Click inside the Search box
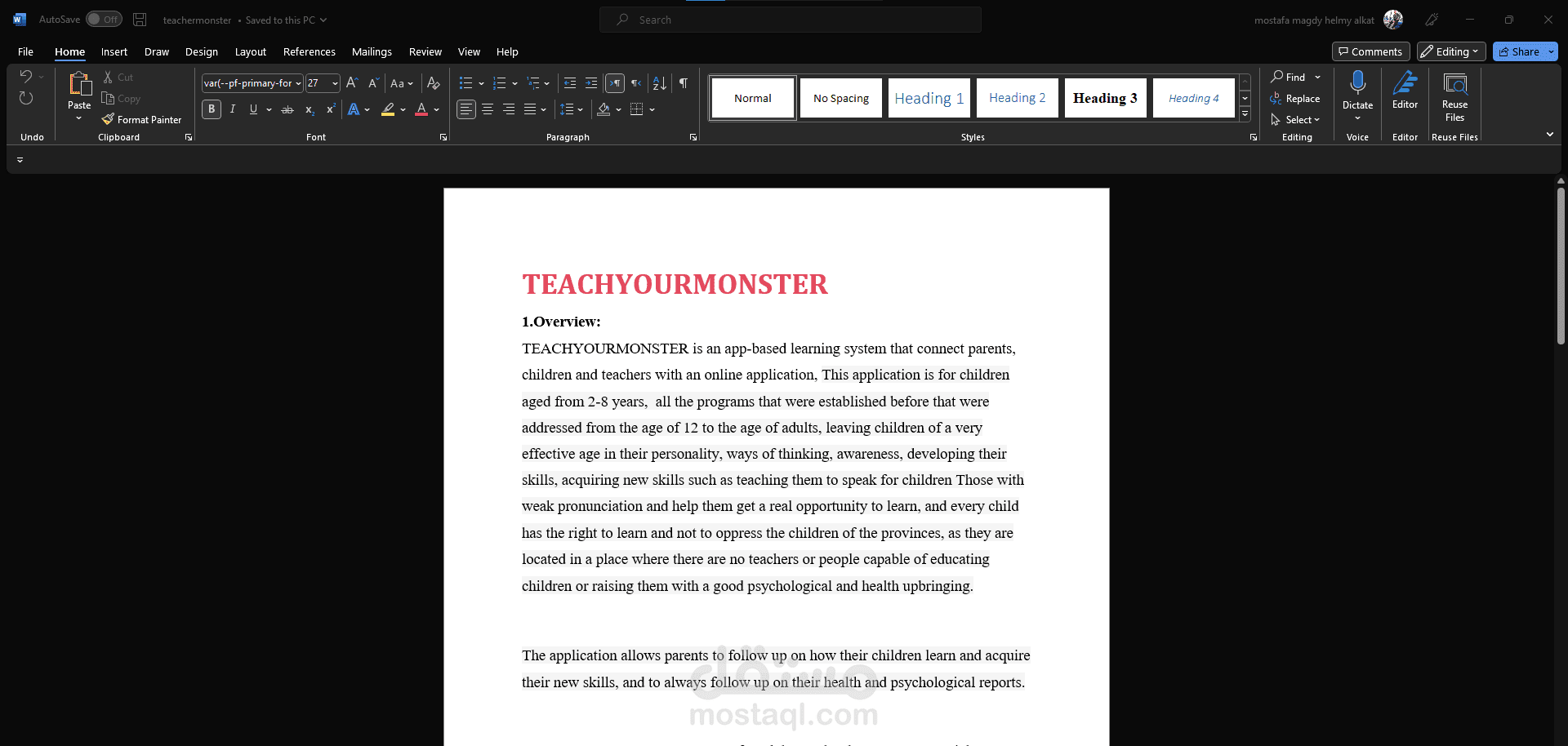Screen dimensions: 1568x746 (789, 19)
